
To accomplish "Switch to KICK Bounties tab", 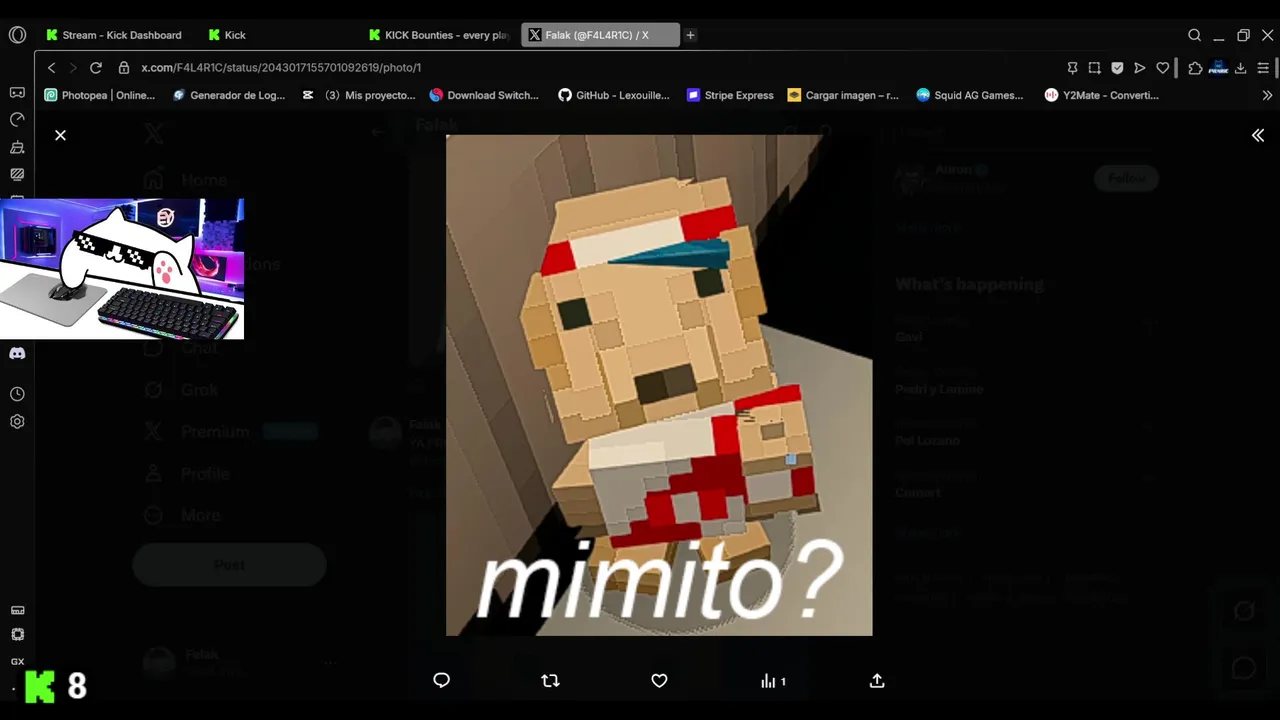I will click(x=440, y=35).
